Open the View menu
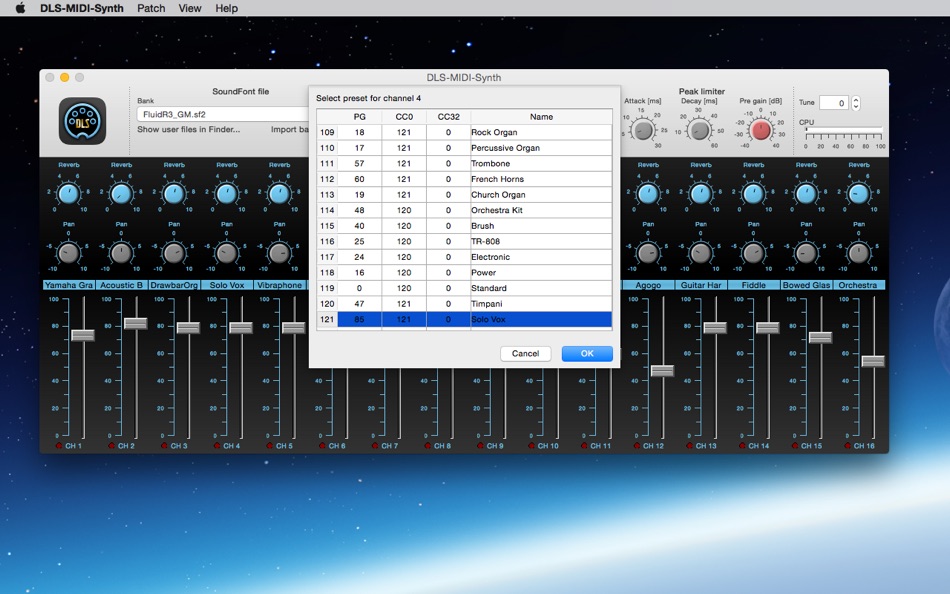 pos(190,8)
